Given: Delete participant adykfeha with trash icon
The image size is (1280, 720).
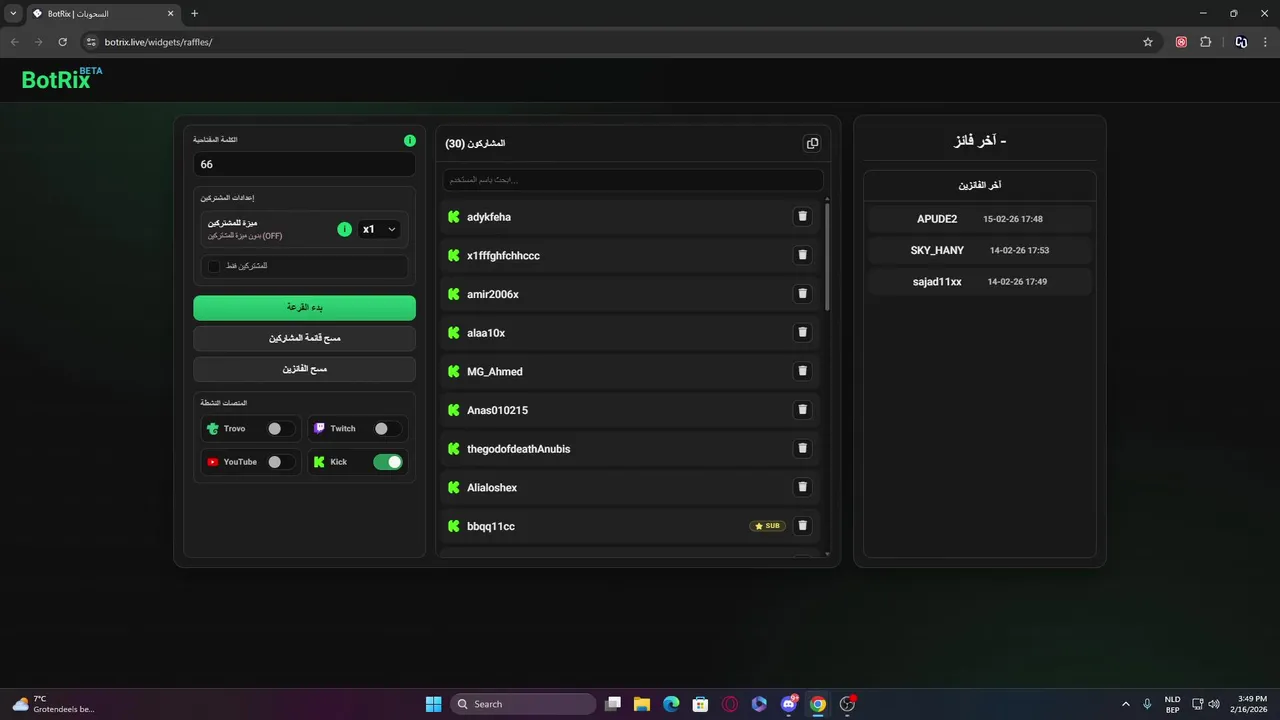Looking at the screenshot, I should click(x=802, y=217).
